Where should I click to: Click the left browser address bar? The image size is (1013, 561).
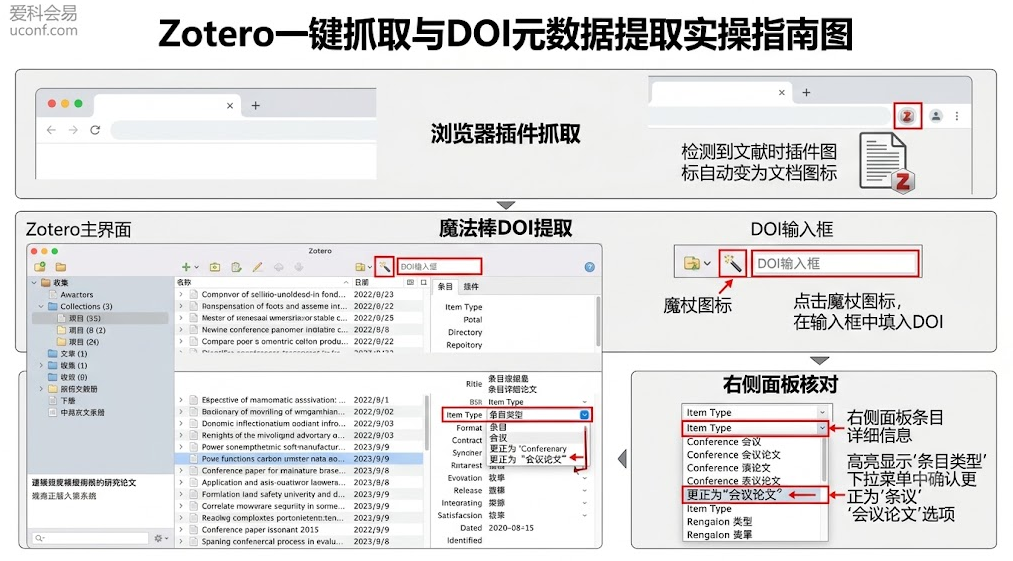point(243,130)
